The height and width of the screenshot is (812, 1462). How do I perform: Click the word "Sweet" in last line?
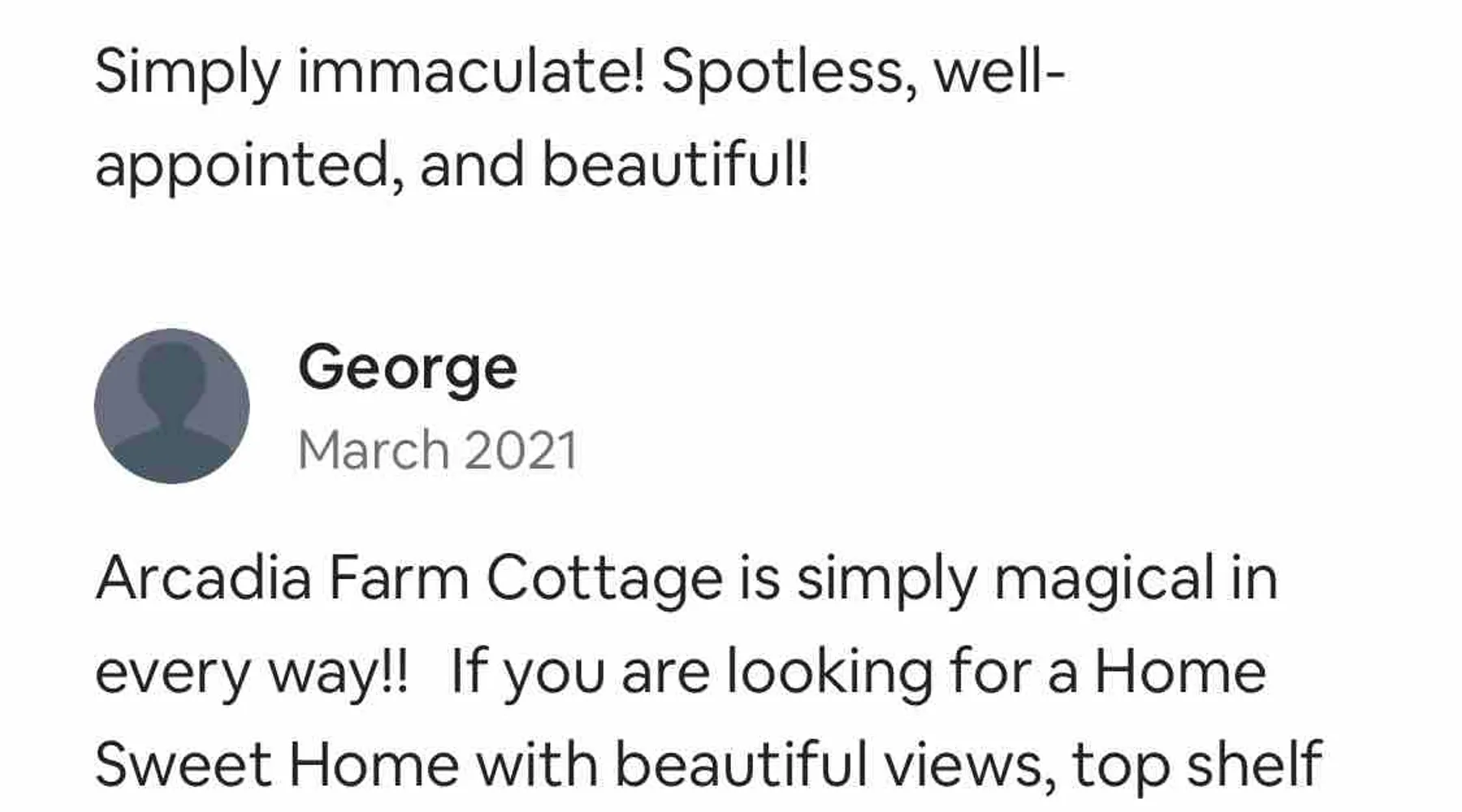(184, 765)
